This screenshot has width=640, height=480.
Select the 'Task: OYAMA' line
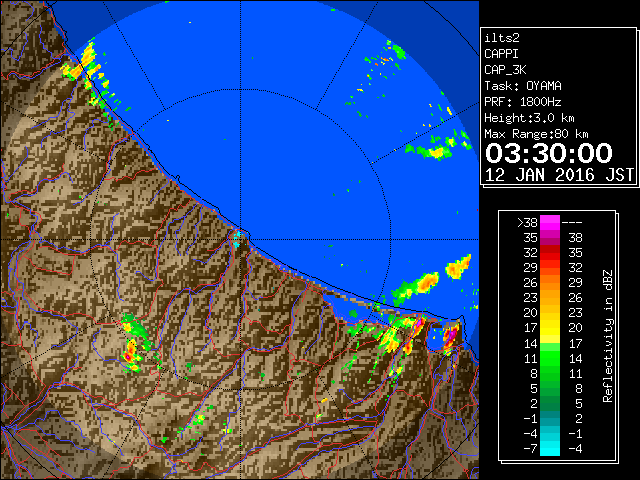pyautogui.click(x=523, y=86)
